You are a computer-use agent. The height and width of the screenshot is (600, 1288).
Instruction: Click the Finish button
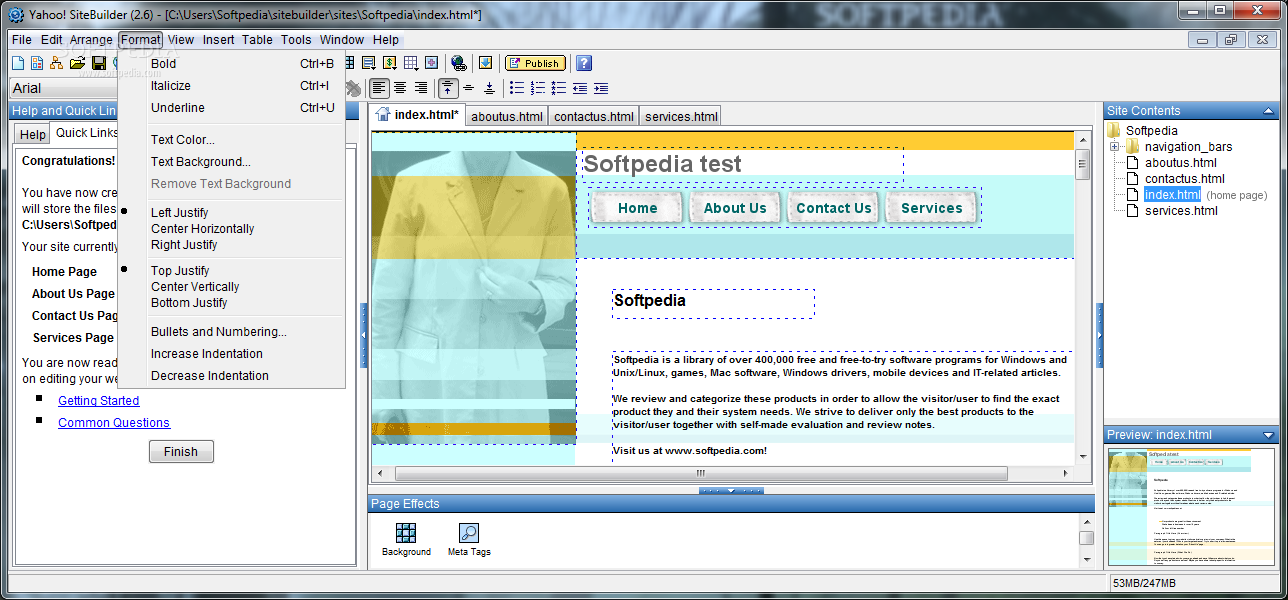tap(181, 451)
